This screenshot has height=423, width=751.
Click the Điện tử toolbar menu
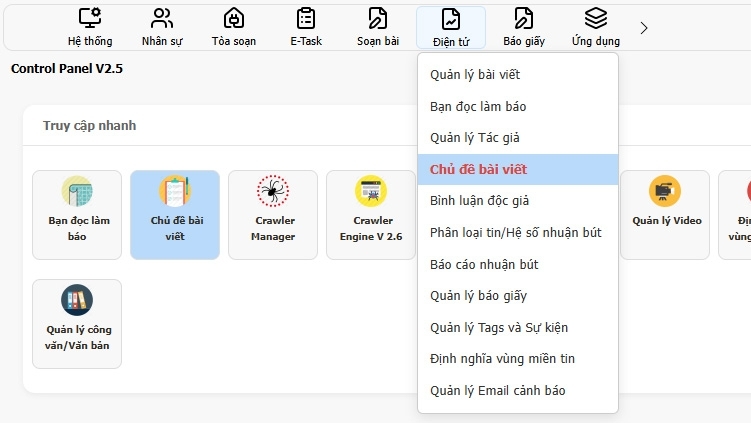tap(451, 28)
